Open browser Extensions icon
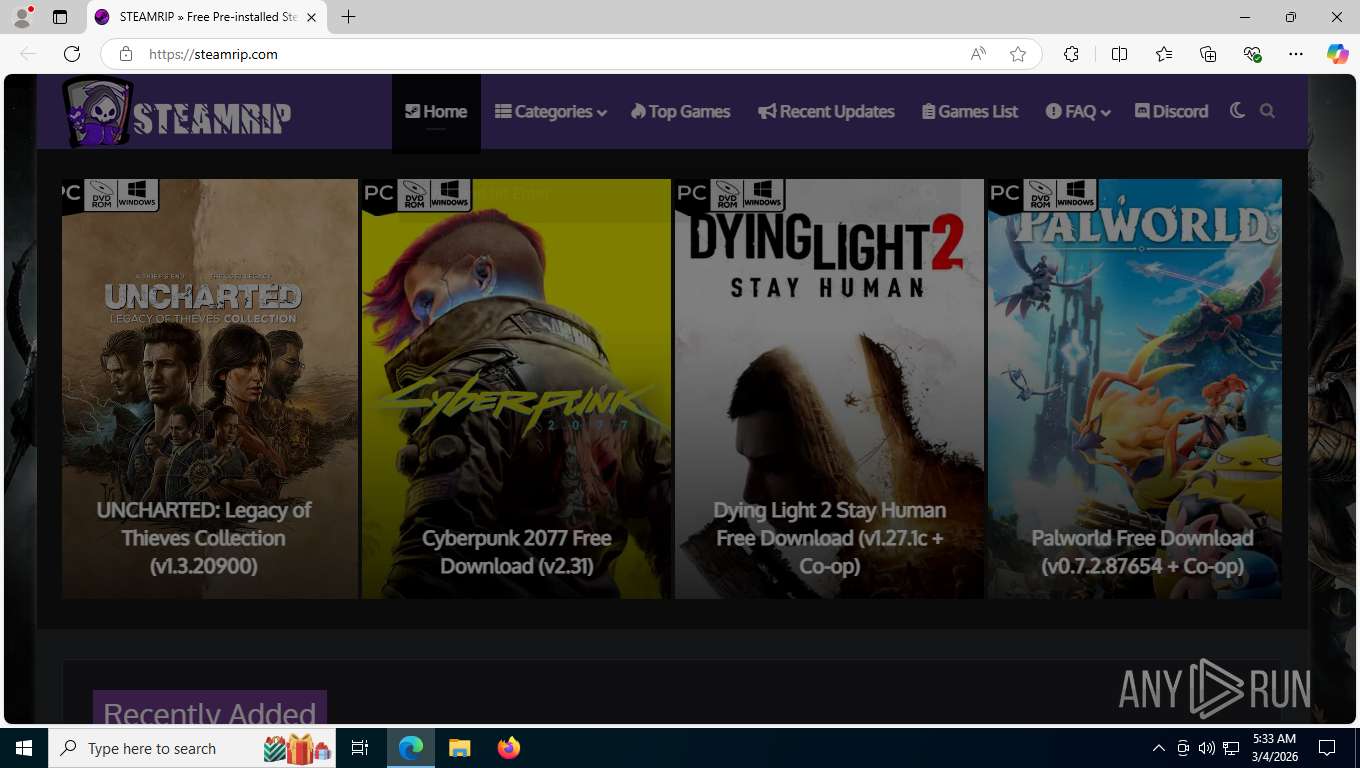The width and height of the screenshot is (1360, 768). [x=1071, y=54]
